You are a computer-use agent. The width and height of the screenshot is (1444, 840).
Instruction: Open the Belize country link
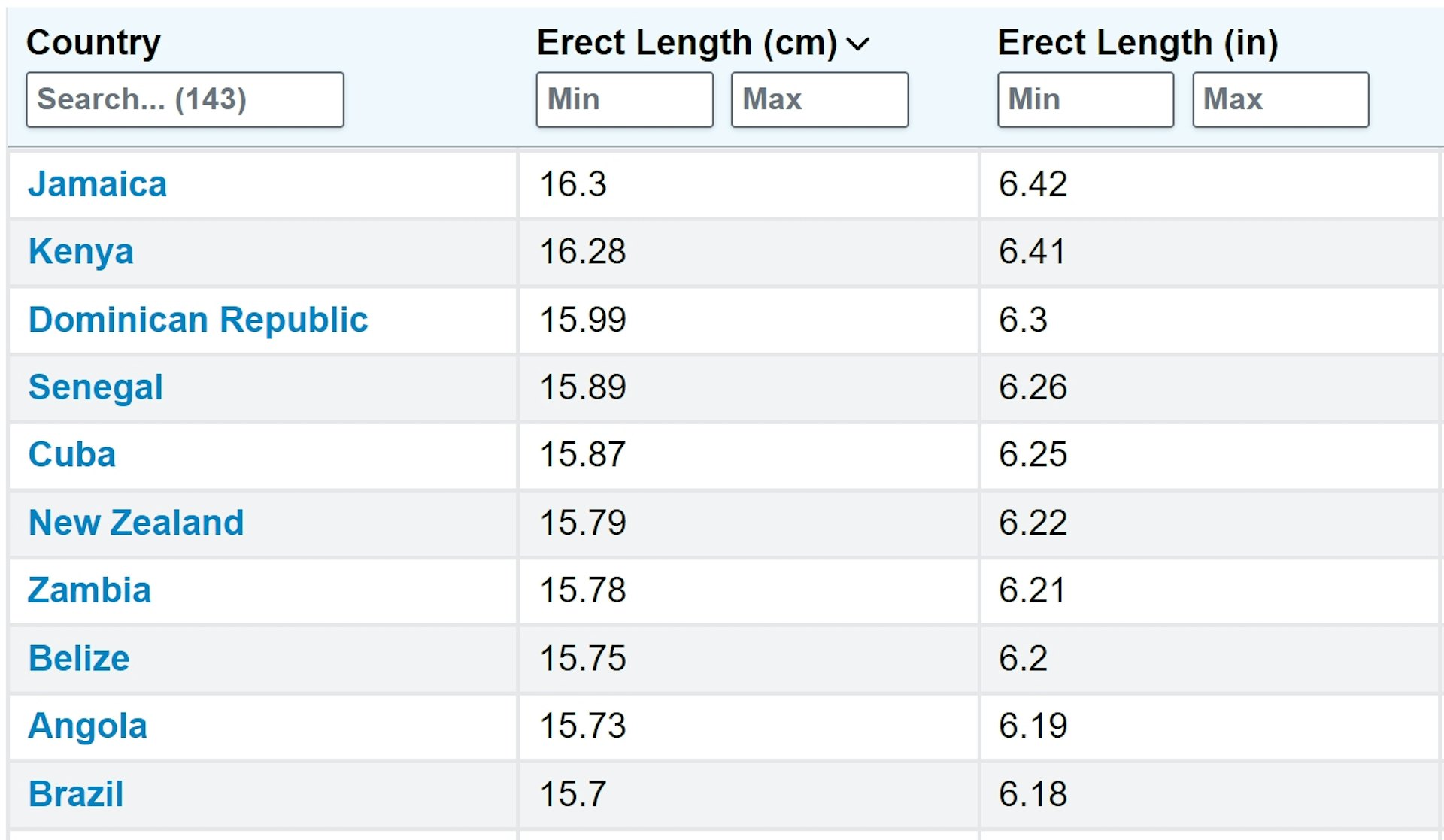click(x=79, y=658)
